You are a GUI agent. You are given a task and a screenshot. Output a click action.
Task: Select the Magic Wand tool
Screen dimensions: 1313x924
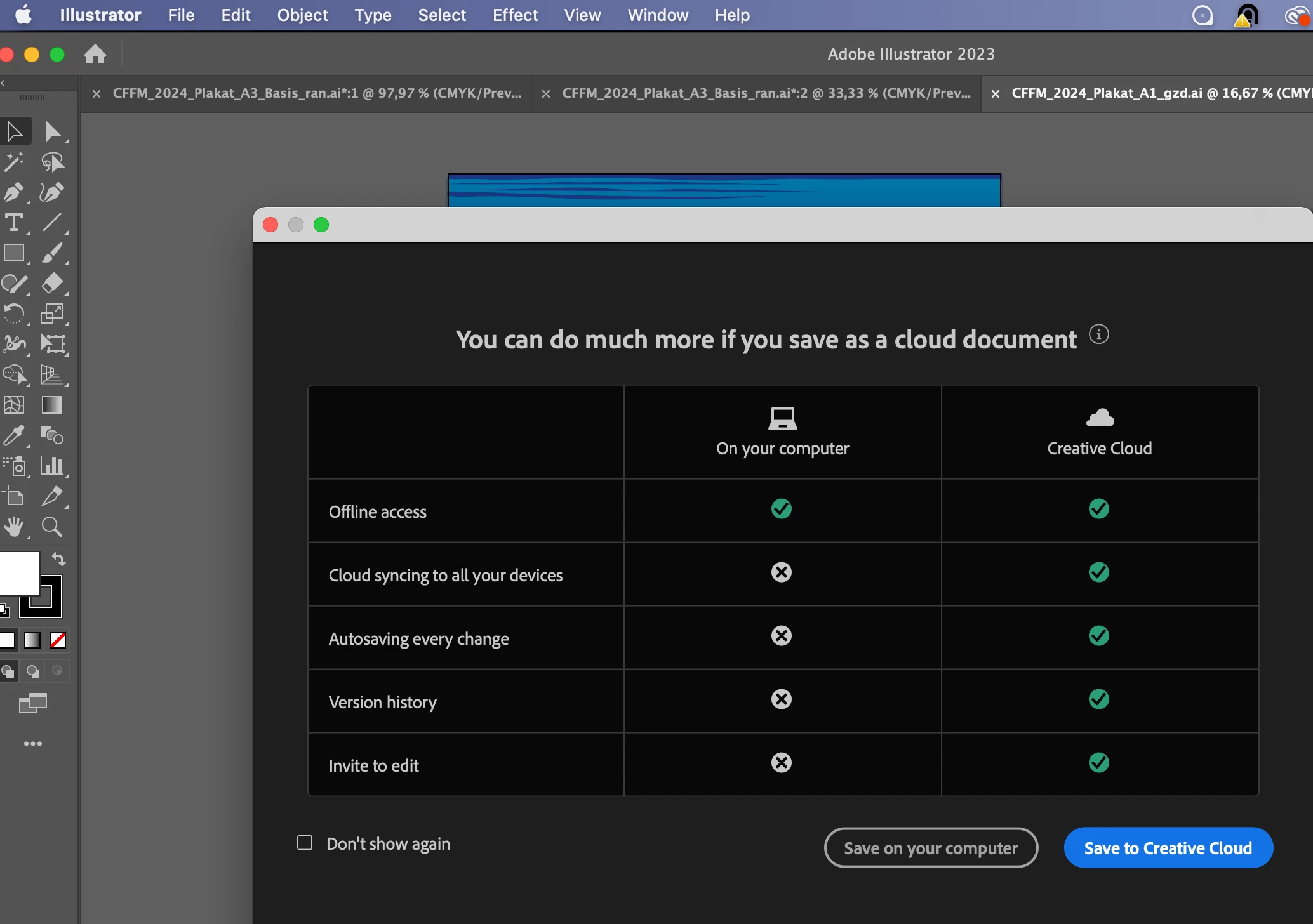coord(14,162)
